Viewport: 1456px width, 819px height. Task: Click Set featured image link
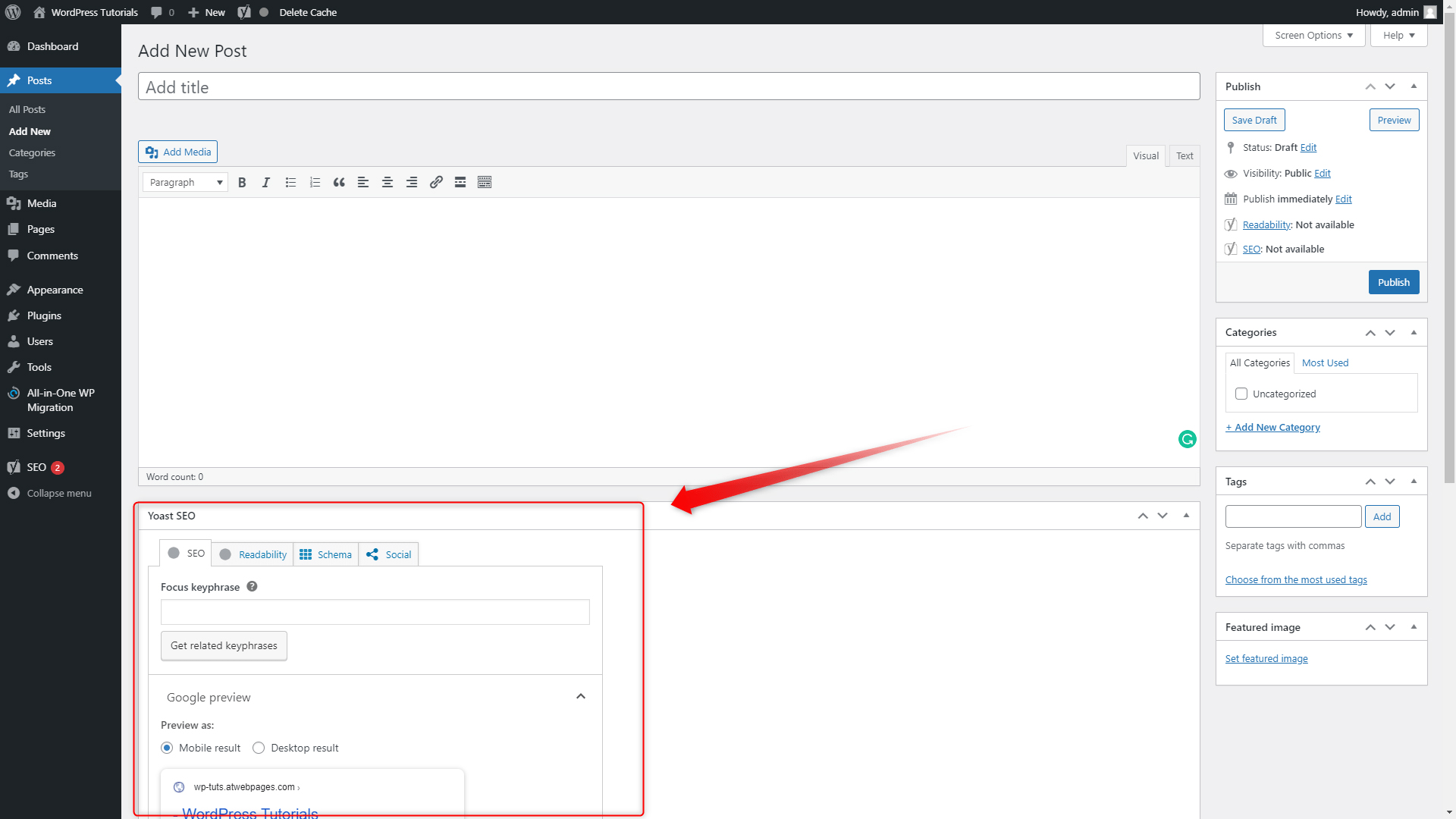(1266, 658)
